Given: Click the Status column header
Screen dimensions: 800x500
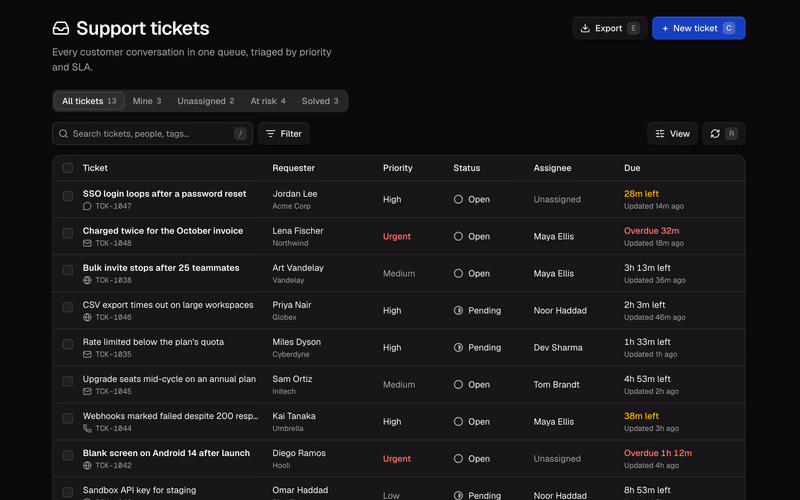Looking at the screenshot, I should [466, 168].
